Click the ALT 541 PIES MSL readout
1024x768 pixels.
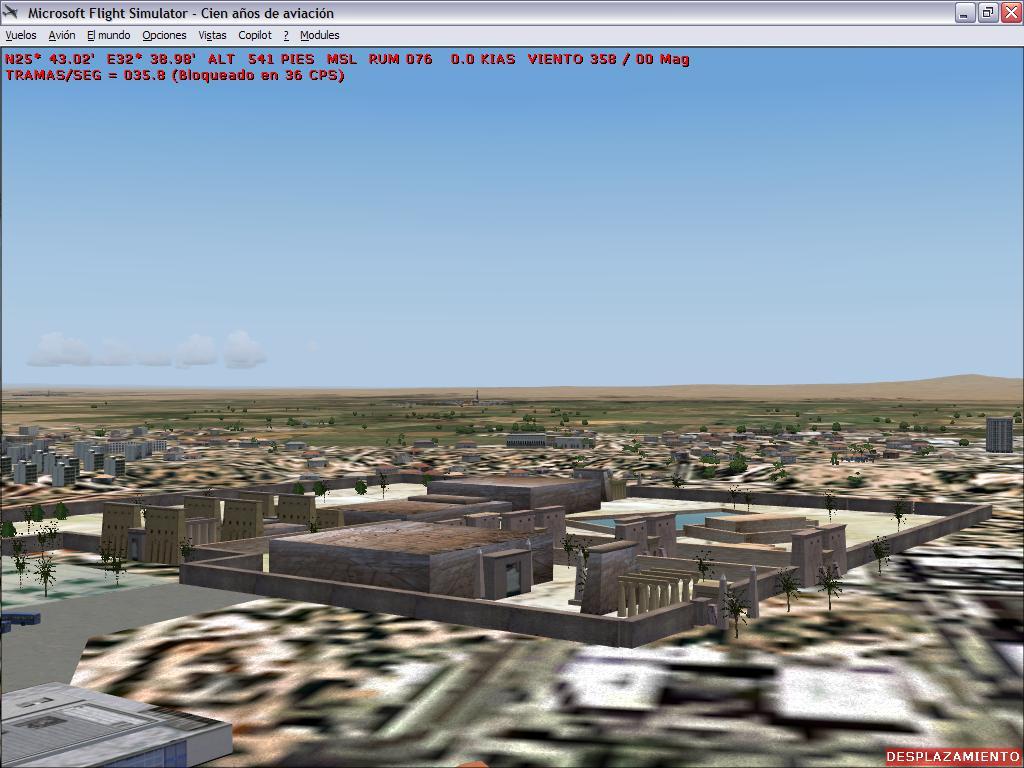tap(282, 59)
